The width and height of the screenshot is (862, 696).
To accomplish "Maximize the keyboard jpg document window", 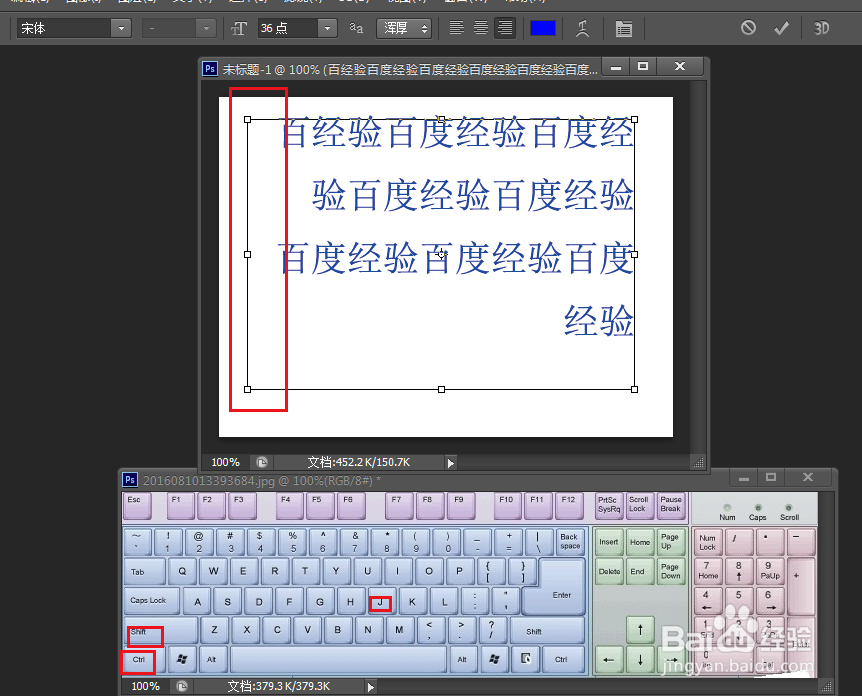I will (x=771, y=478).
